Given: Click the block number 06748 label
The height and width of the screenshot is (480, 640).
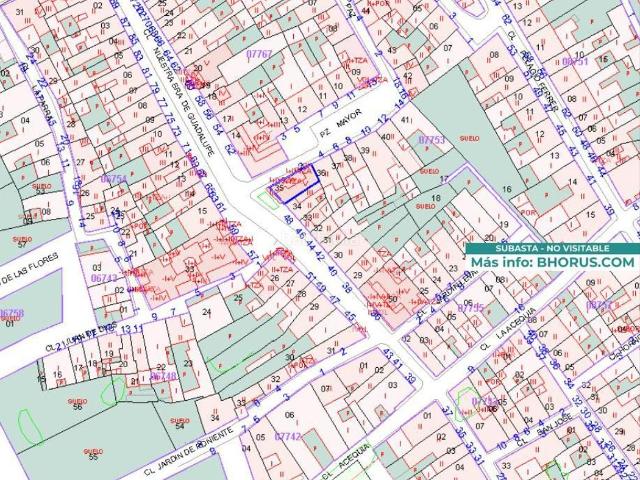Looking at the screenshot, I should point(162,377).
